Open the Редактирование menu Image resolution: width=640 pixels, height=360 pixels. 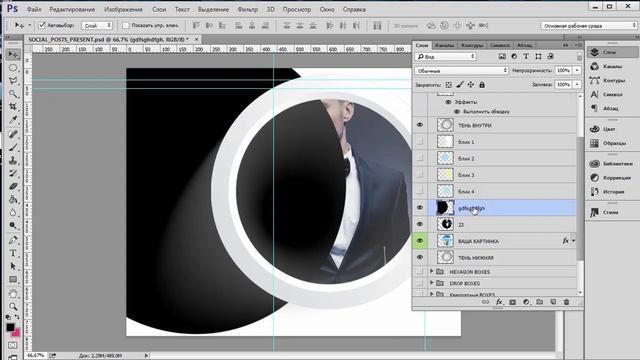[x=72, y=9]
